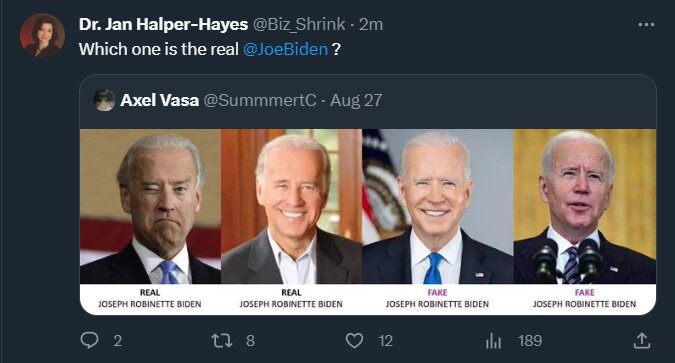
Task: Follow the @JoeBiden mention link
Action: pos(285,49)
